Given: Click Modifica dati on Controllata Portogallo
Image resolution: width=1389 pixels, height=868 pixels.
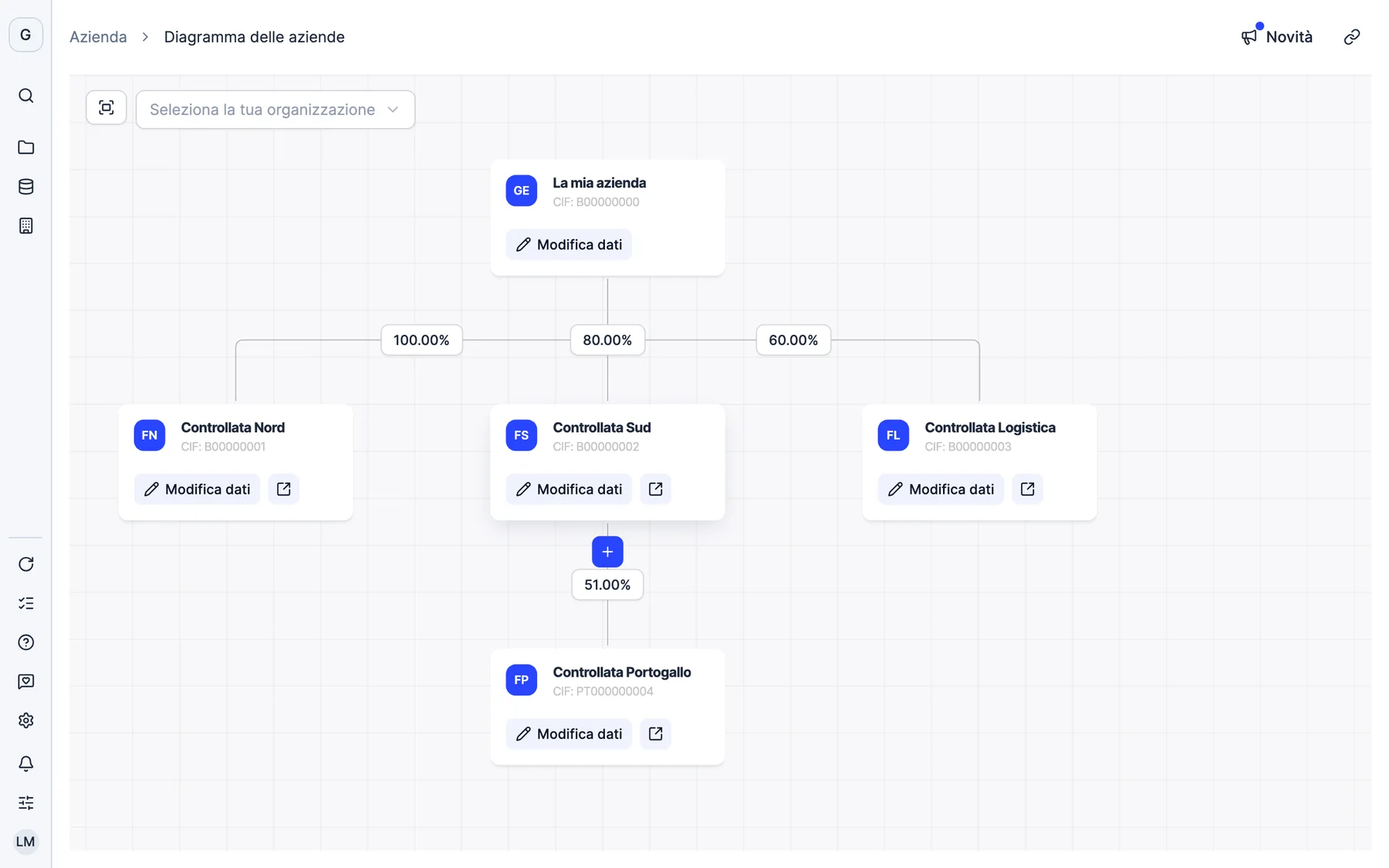Looking at the screenshot, I should click(569, 734).
